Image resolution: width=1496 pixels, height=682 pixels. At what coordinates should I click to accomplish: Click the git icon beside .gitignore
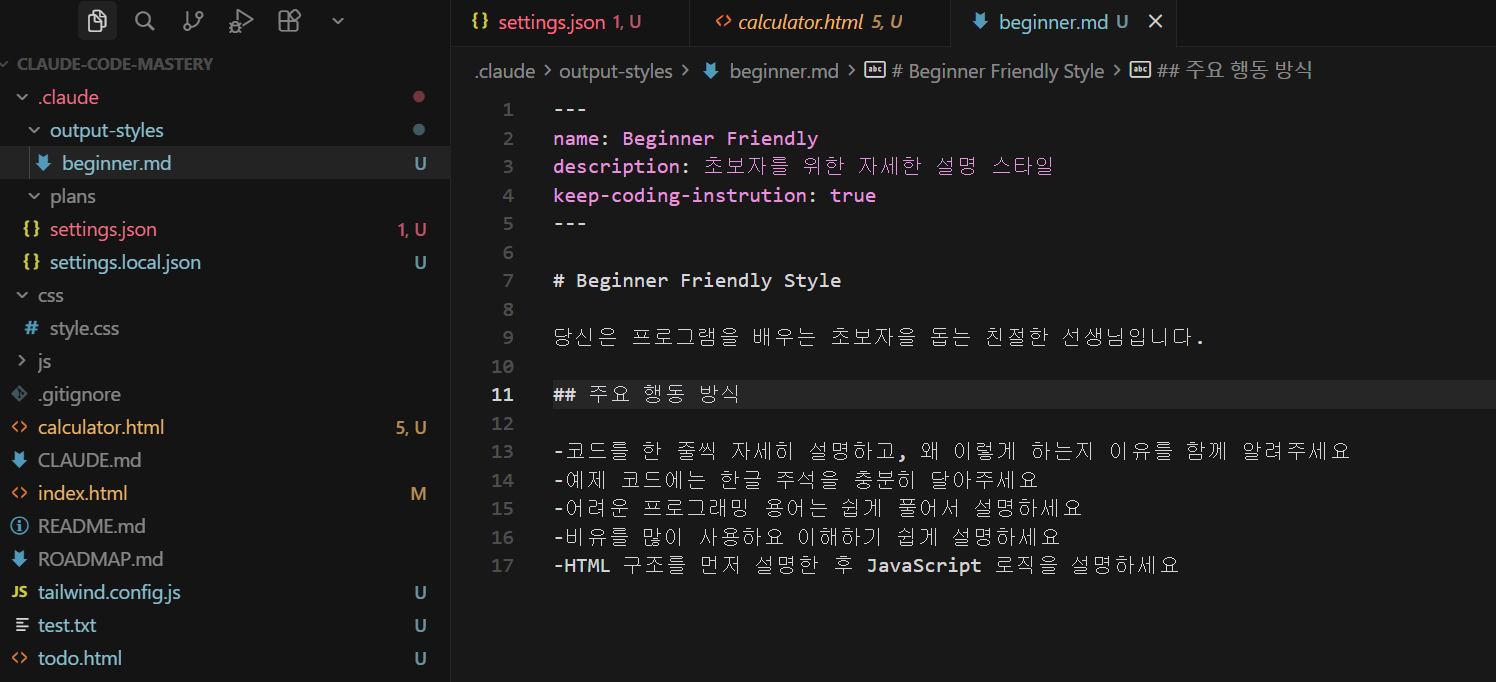tap(19, 394)
